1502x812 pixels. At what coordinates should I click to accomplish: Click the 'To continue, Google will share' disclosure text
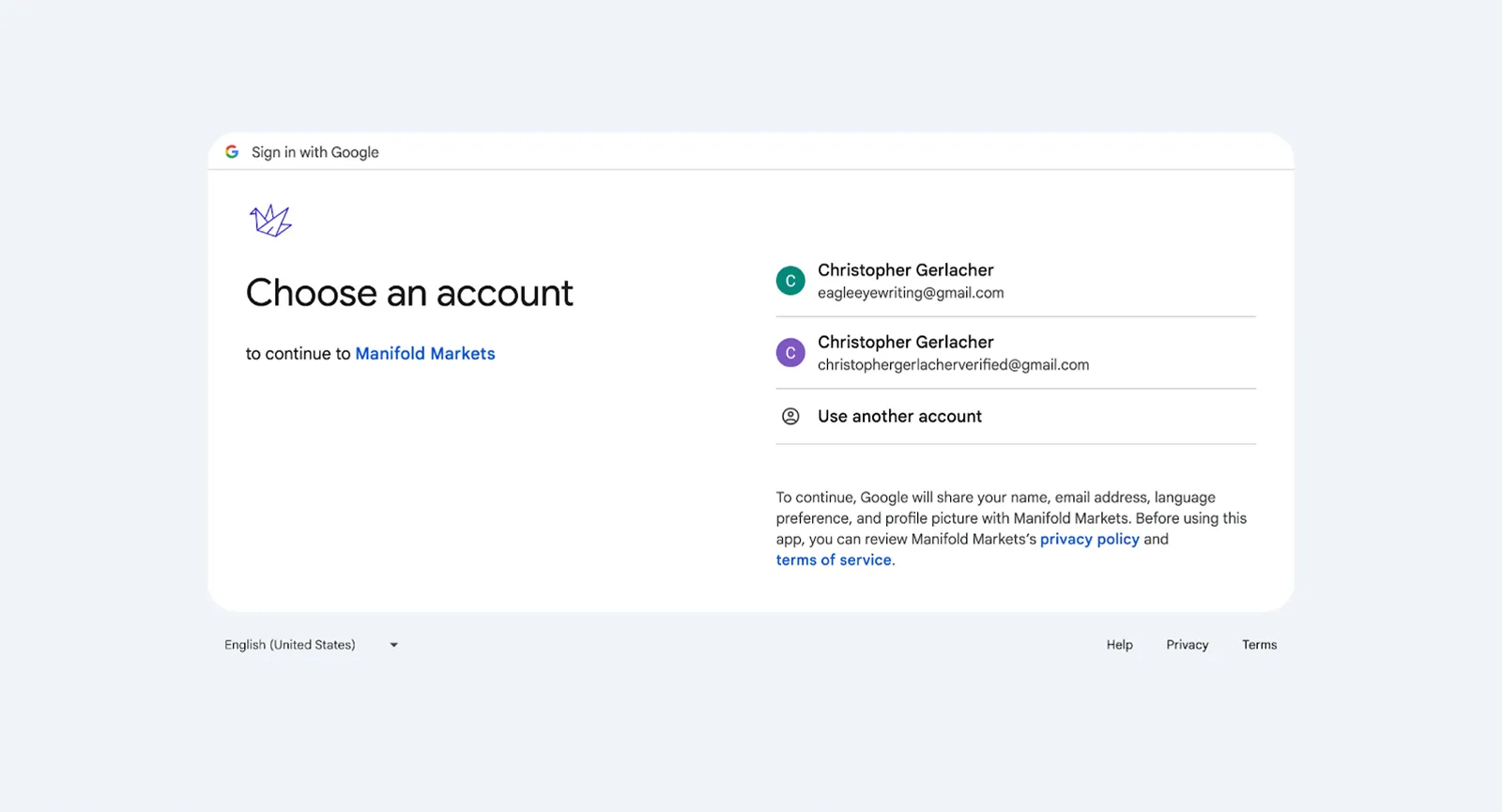click(1012, 529)
